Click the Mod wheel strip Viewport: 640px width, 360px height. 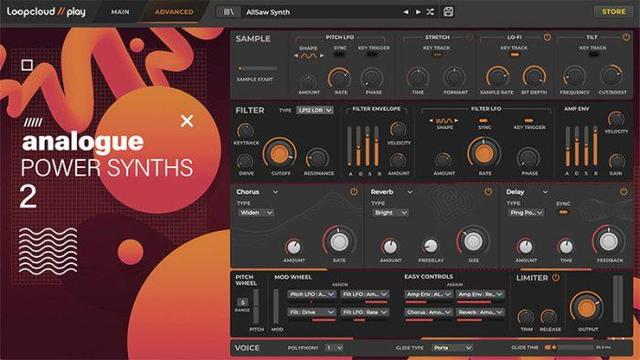pos(276,307)
